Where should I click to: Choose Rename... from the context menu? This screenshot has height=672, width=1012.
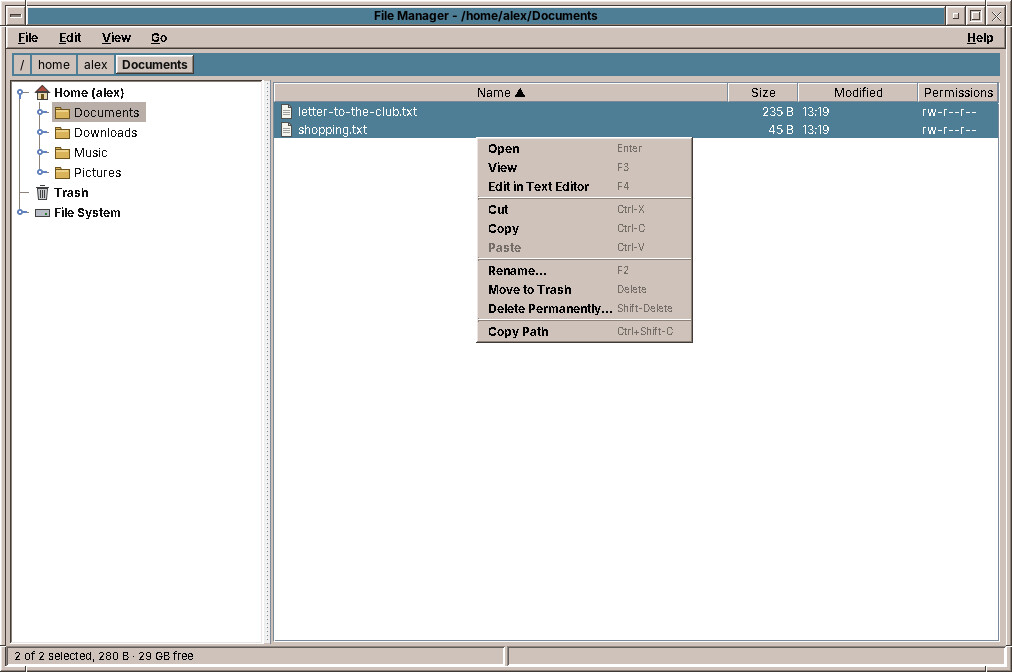tap(584, 270)
